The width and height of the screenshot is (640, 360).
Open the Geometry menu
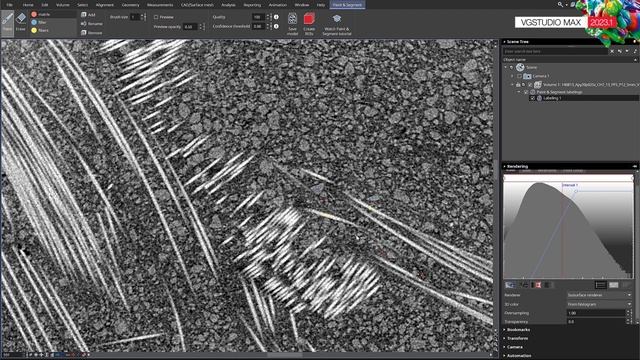coord(131,5)
